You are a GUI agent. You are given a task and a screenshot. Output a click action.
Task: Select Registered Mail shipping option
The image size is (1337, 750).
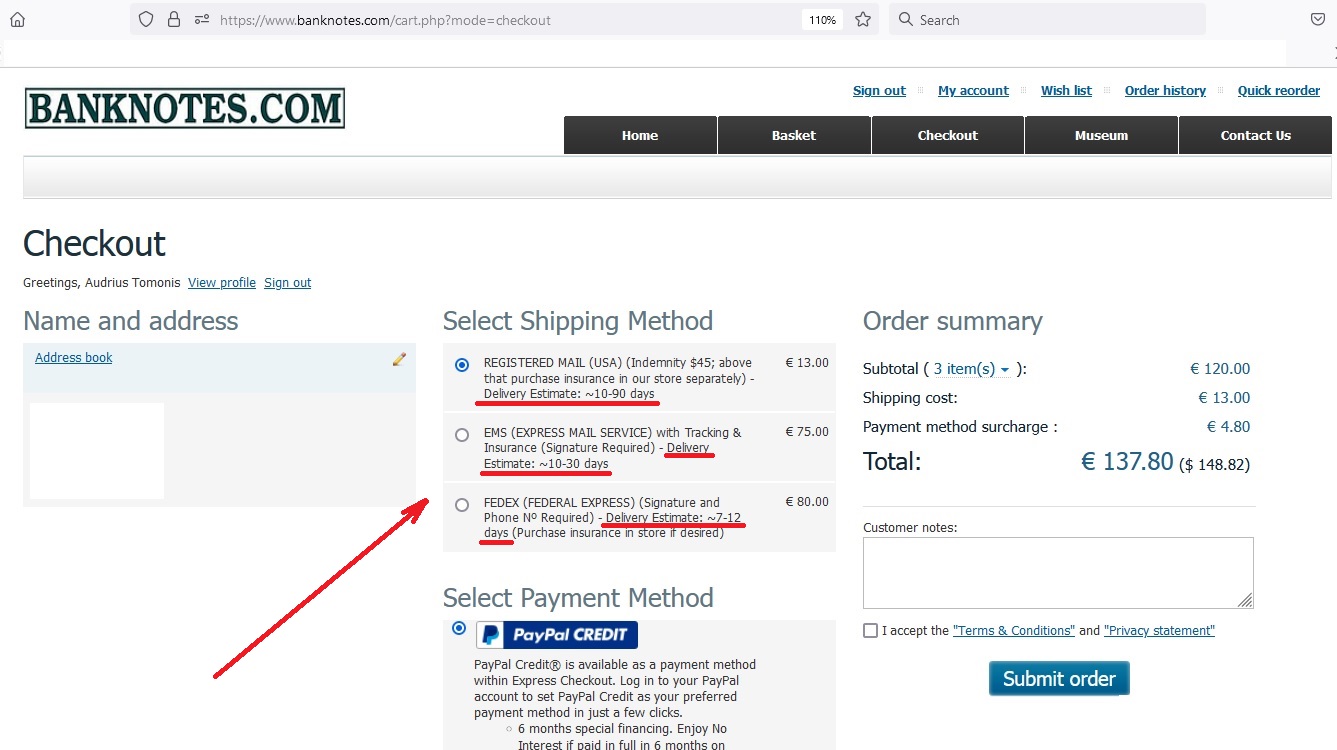coord(461,365)
